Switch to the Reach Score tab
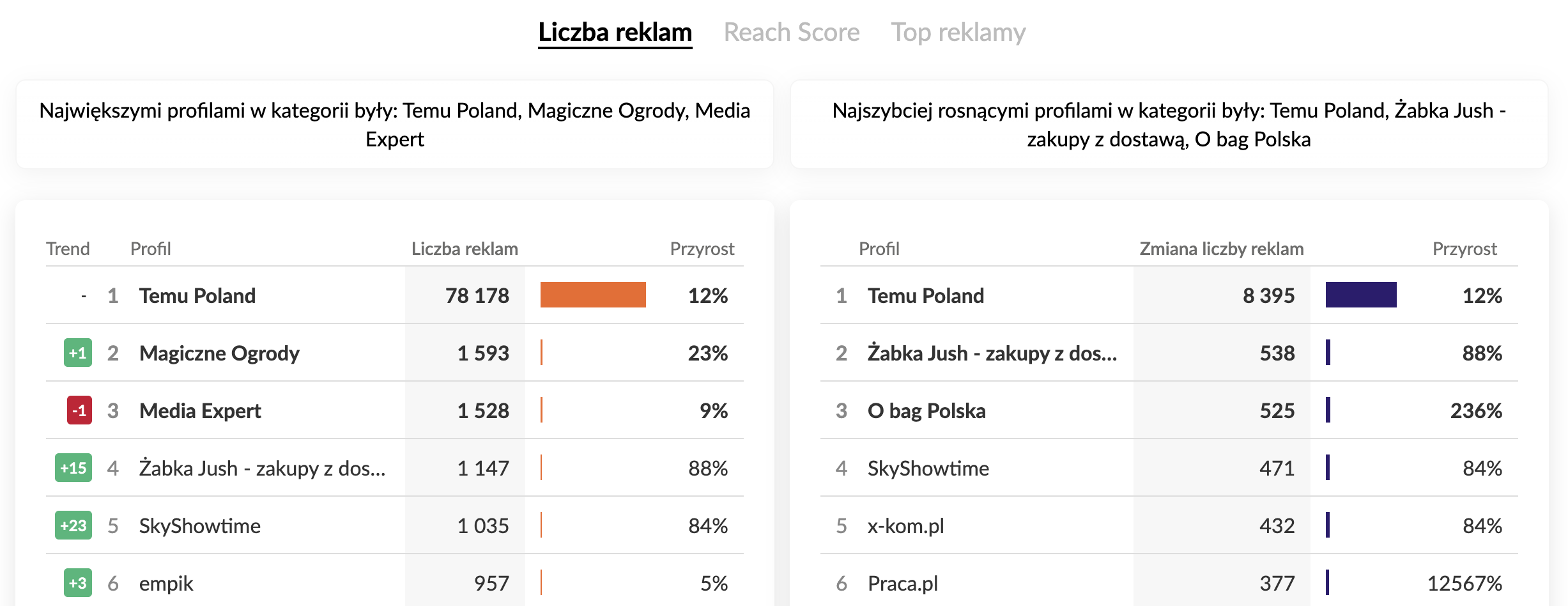This screenshot has height=606, width=1568. (x=791, y=32)
